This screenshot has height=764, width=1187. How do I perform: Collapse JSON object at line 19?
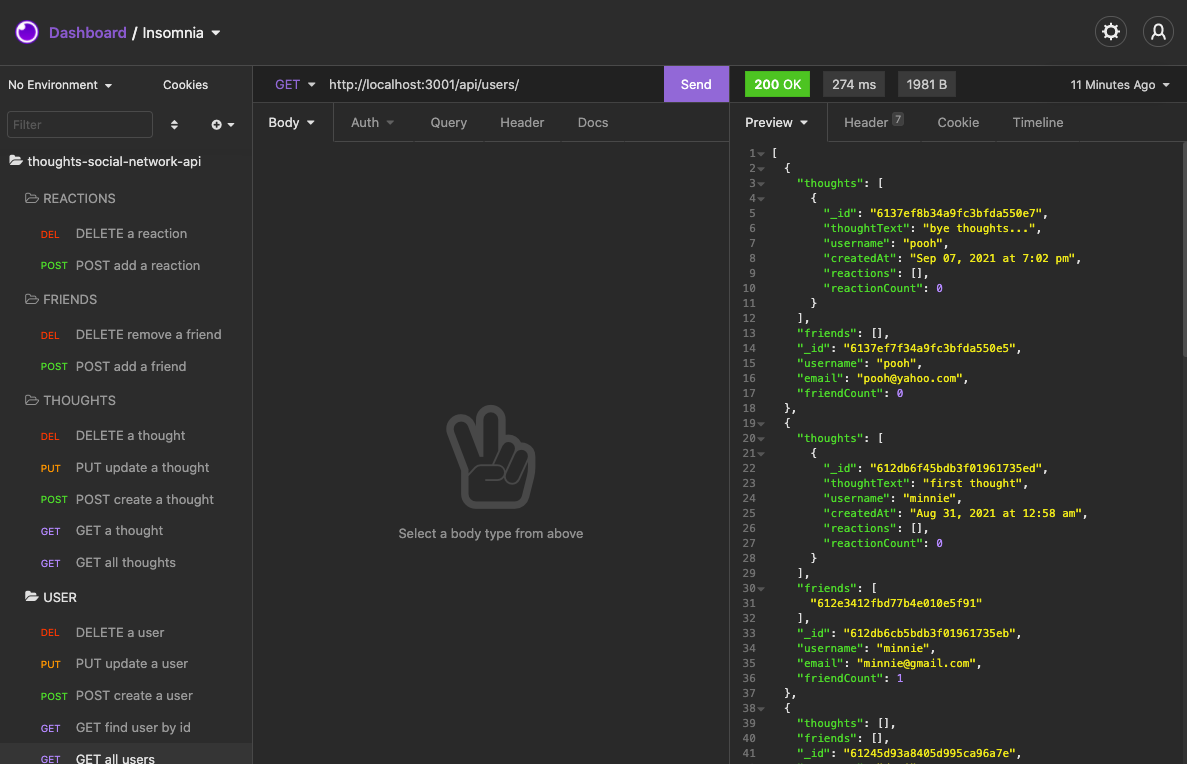[761, 424]
